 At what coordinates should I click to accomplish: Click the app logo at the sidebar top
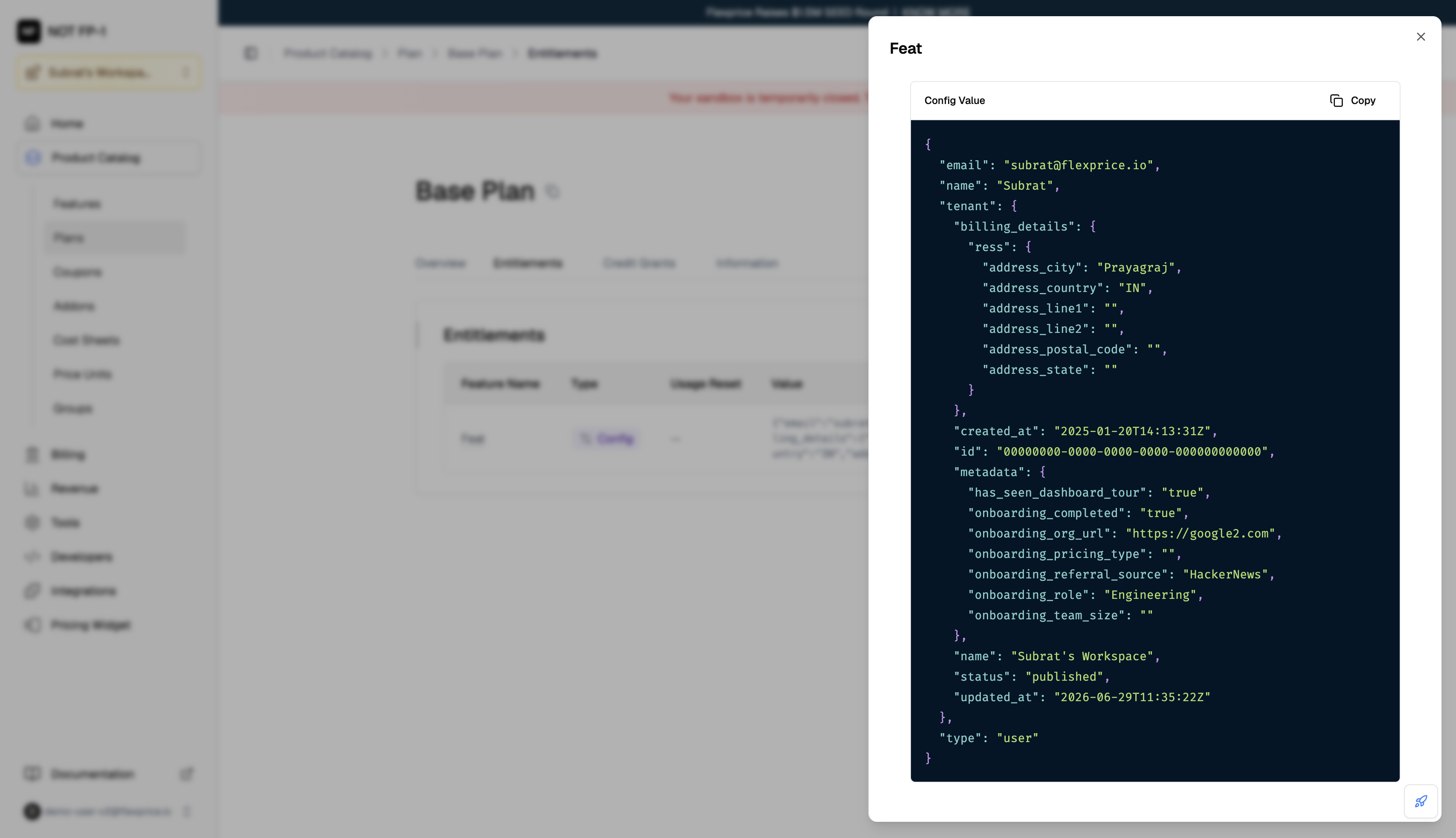click(x=29, y=31)
